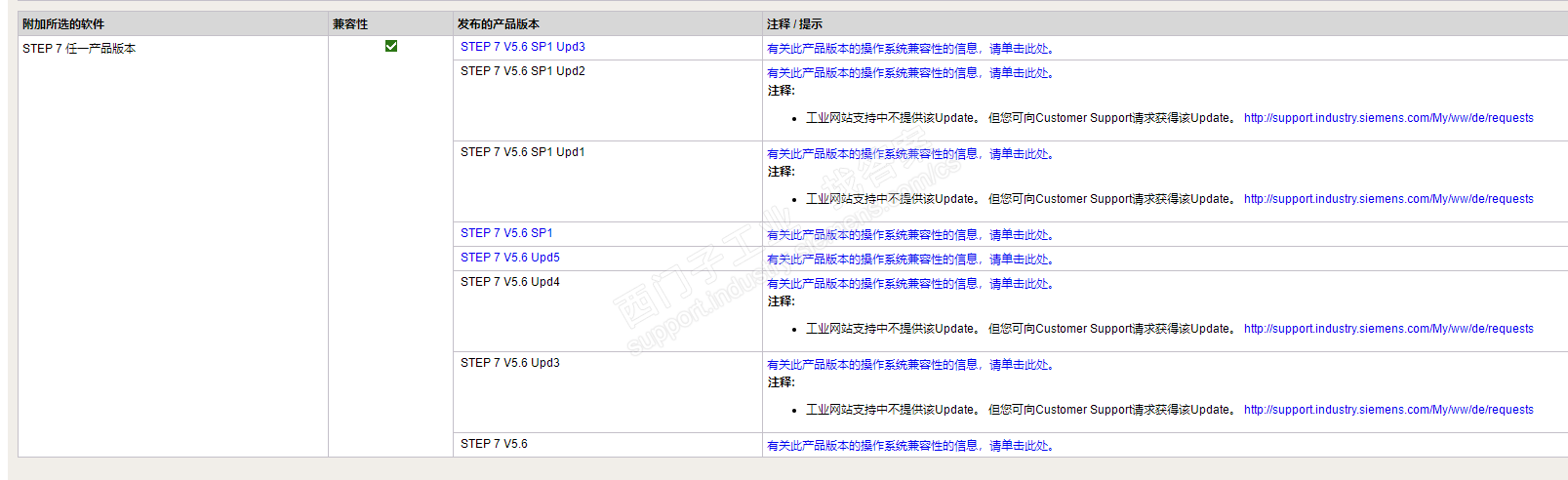Click the 注释: label in the SP1 Upd2 row
The width and height of the screenshot is (1568, 480).
click(x=781, y=91)
